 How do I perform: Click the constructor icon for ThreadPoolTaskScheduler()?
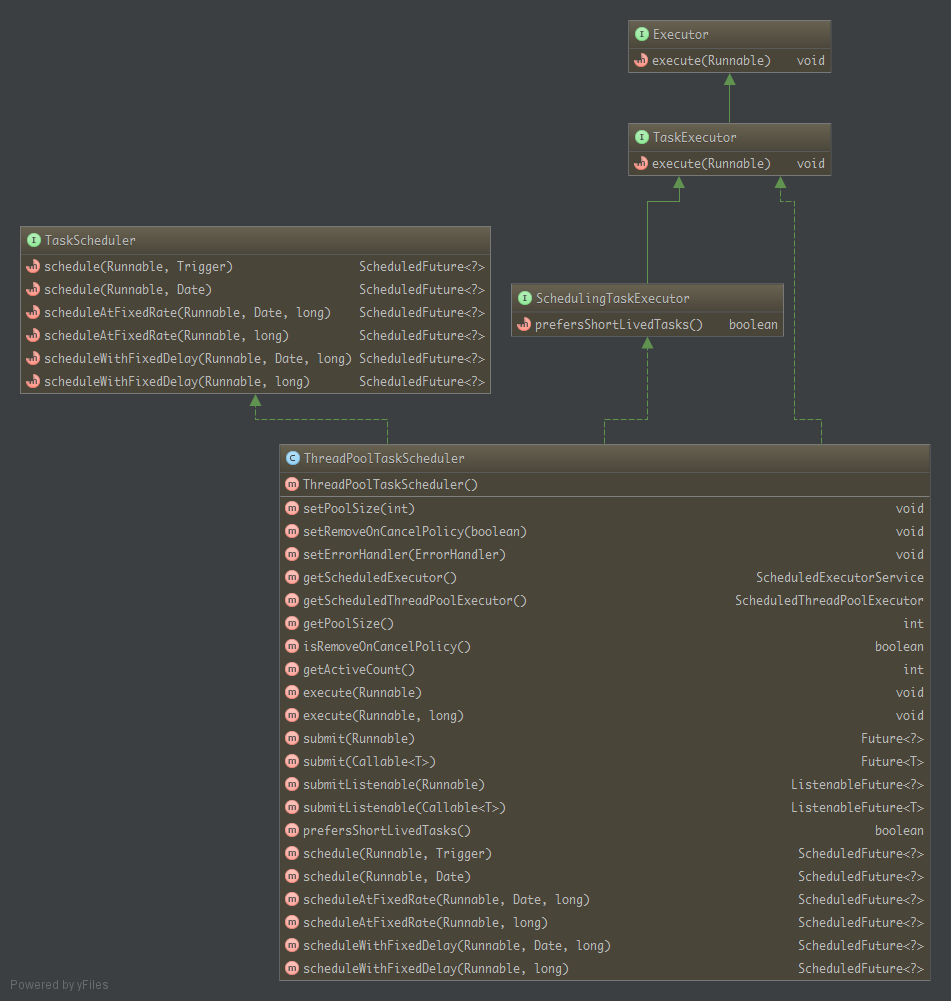(x=292, y=484)
